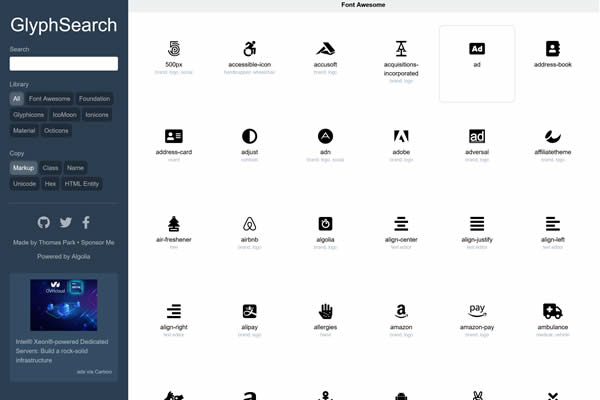Image resolution: width=600 pixels, height=400 pixels.
Task: Open the GitHub link icon
Action: click(x=44, y=222)
